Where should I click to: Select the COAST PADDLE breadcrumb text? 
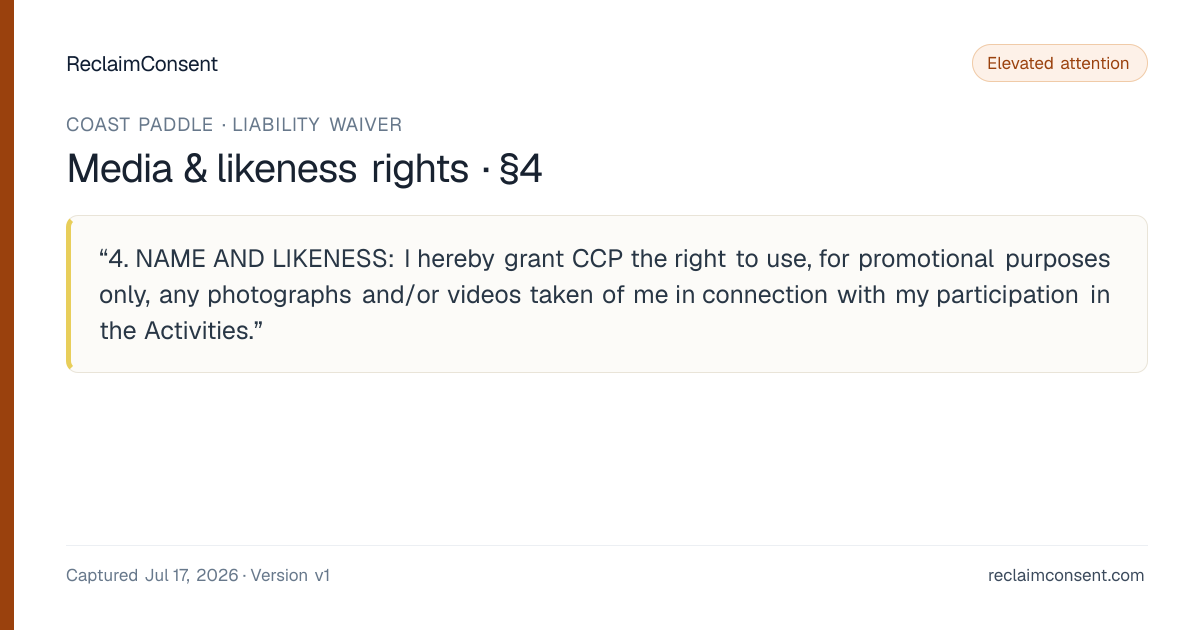140,125
